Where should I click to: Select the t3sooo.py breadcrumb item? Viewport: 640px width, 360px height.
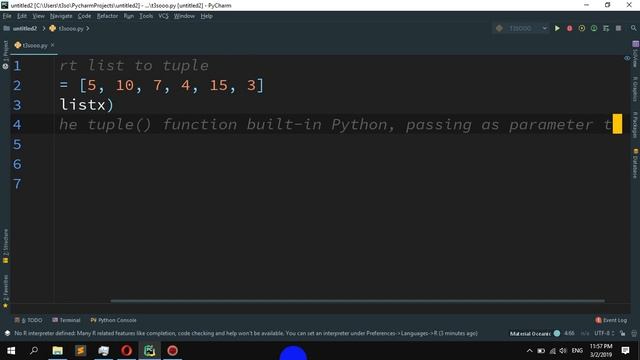point(67,28)
